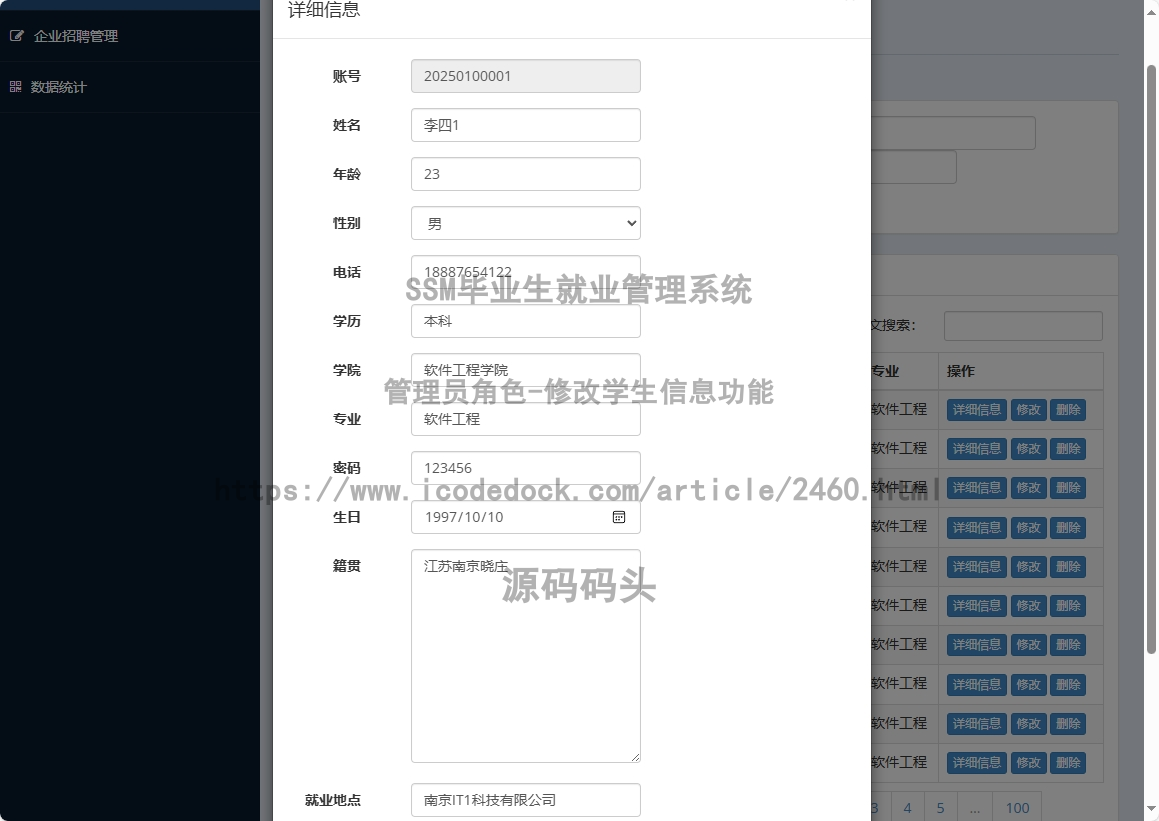
Task: Open 数据统计 in the sidebar
Action: (58, 87)
